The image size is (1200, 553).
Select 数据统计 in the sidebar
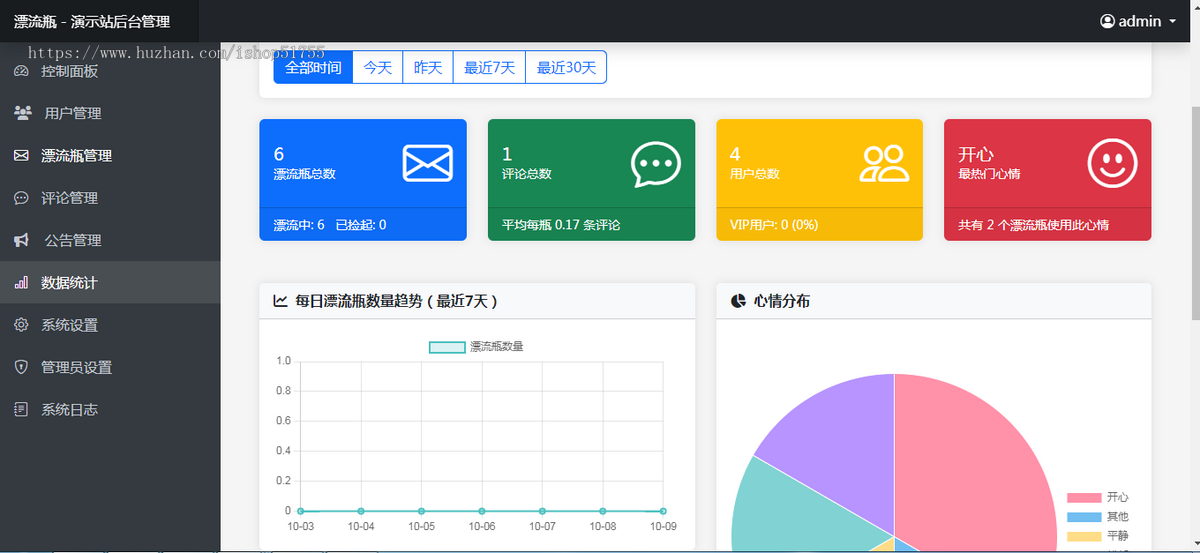(110, 282)
